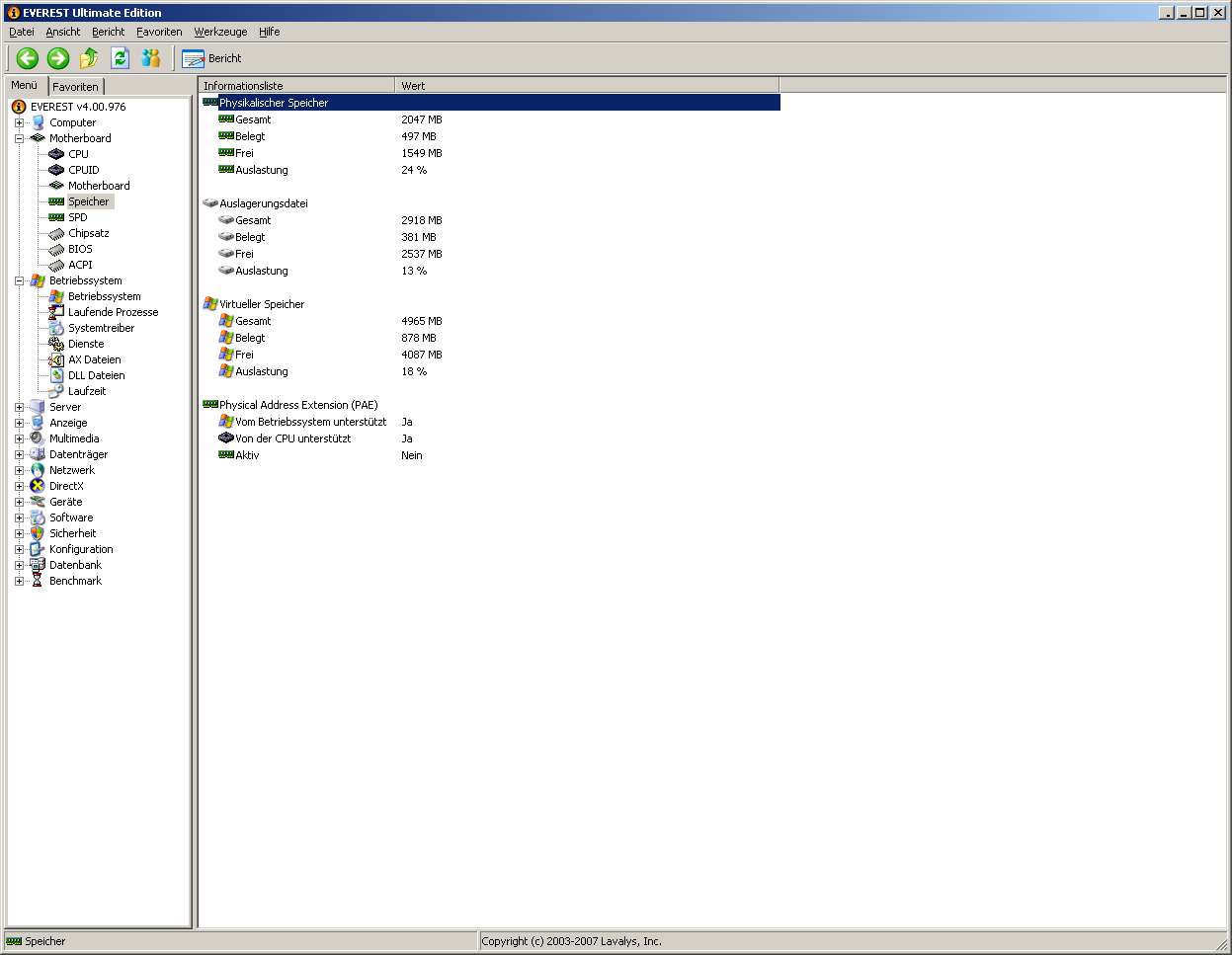Switch to the Menü tab
Viewport: 1232px width, 955px height.
point(25,85)
